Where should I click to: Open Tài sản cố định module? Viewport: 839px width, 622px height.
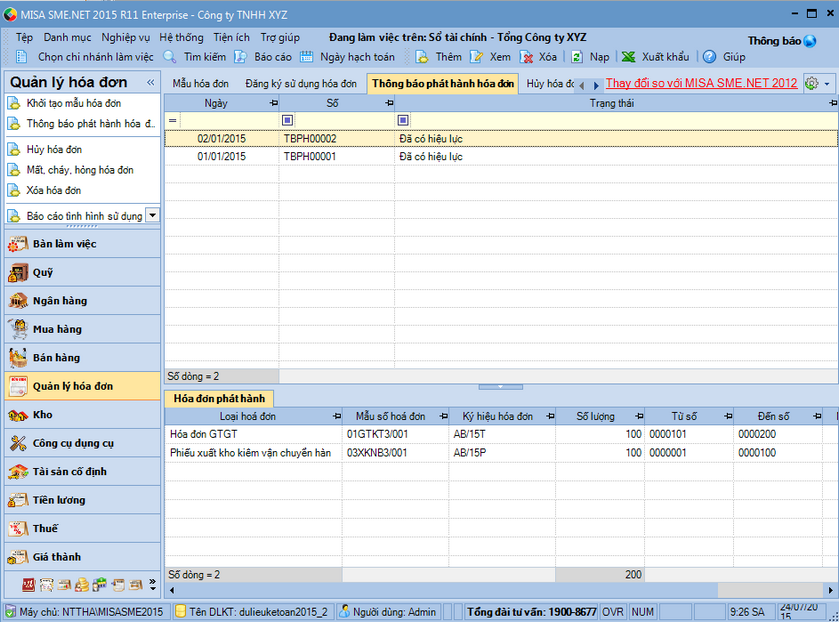coord(82,472)
